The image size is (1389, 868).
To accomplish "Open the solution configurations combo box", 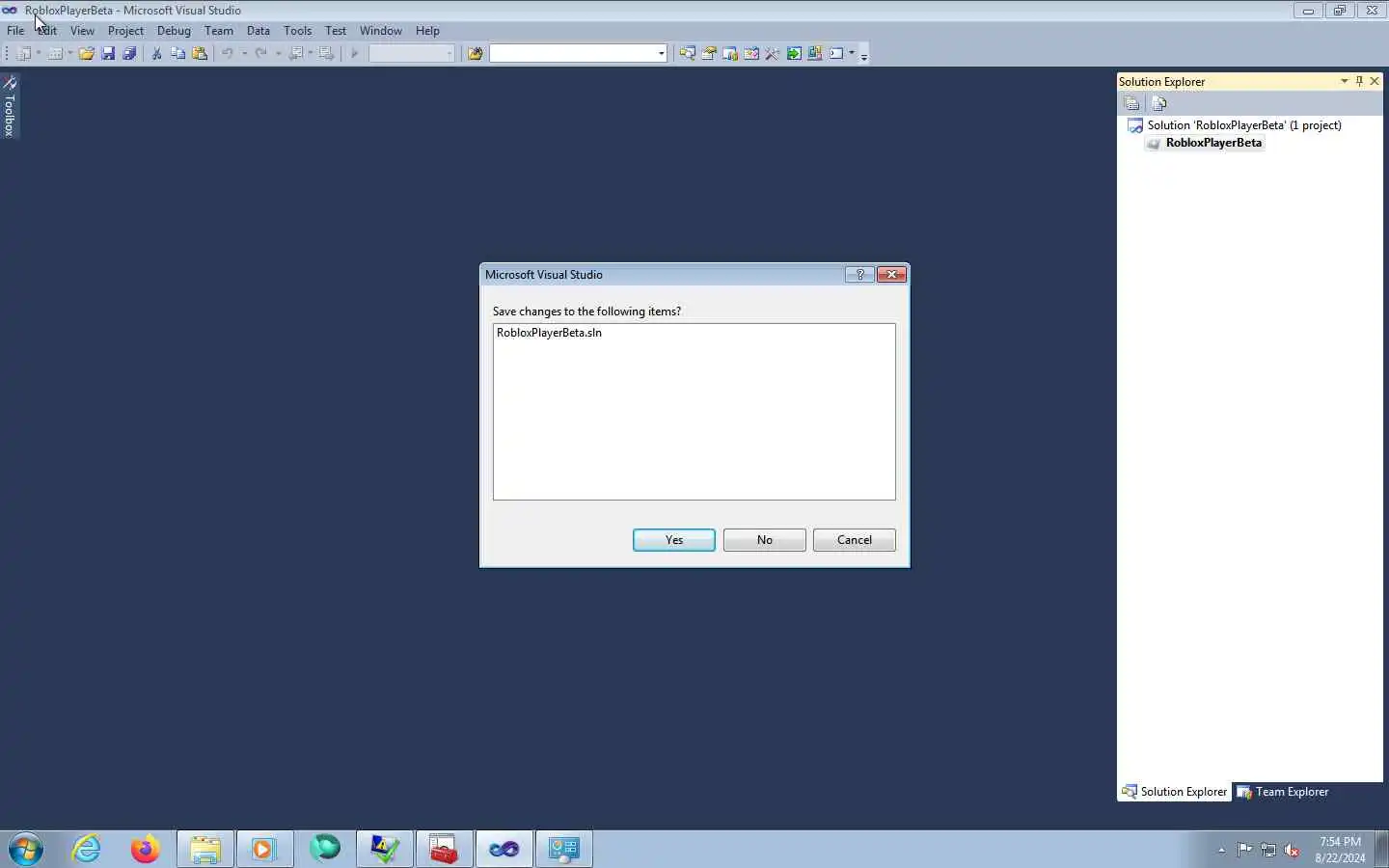I will pos(412,54).
